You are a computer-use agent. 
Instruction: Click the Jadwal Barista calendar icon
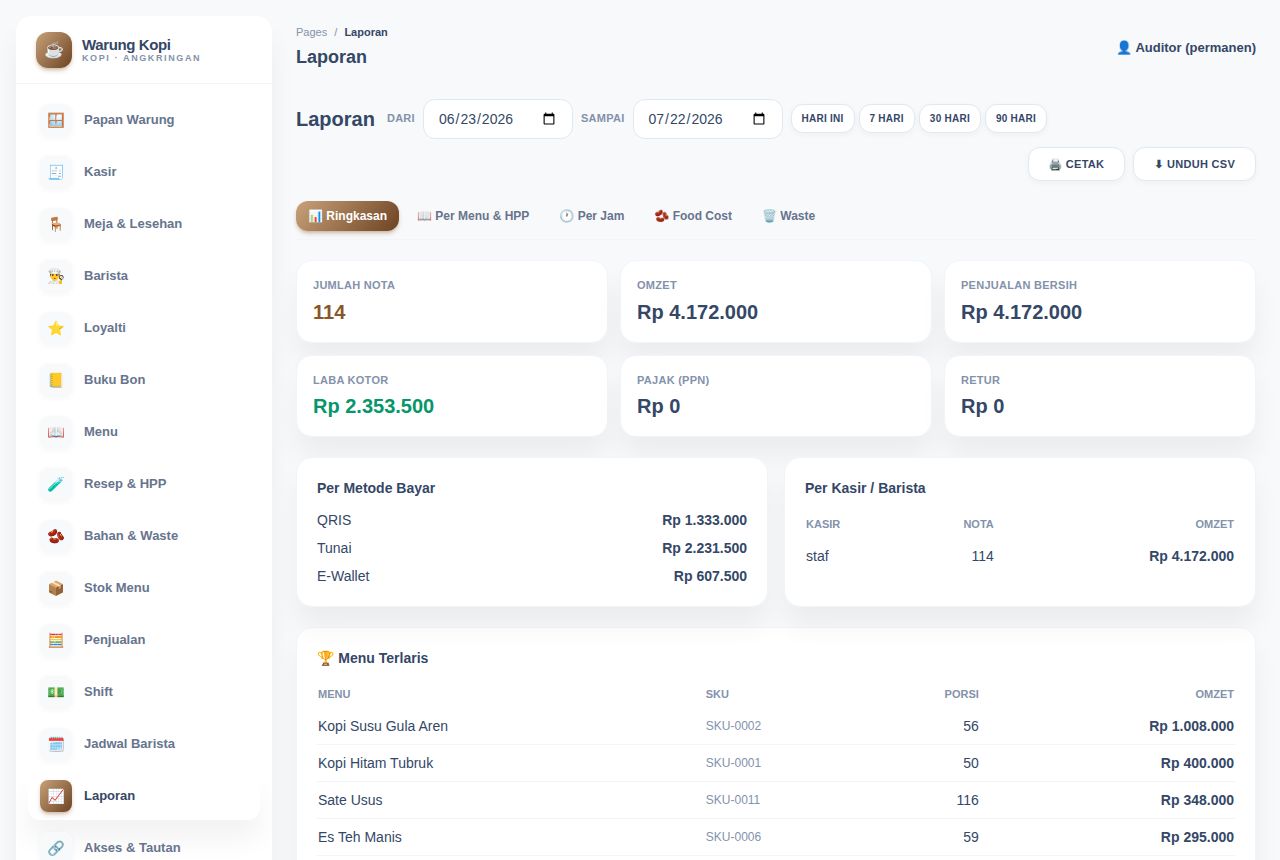[x=56, y=744]
